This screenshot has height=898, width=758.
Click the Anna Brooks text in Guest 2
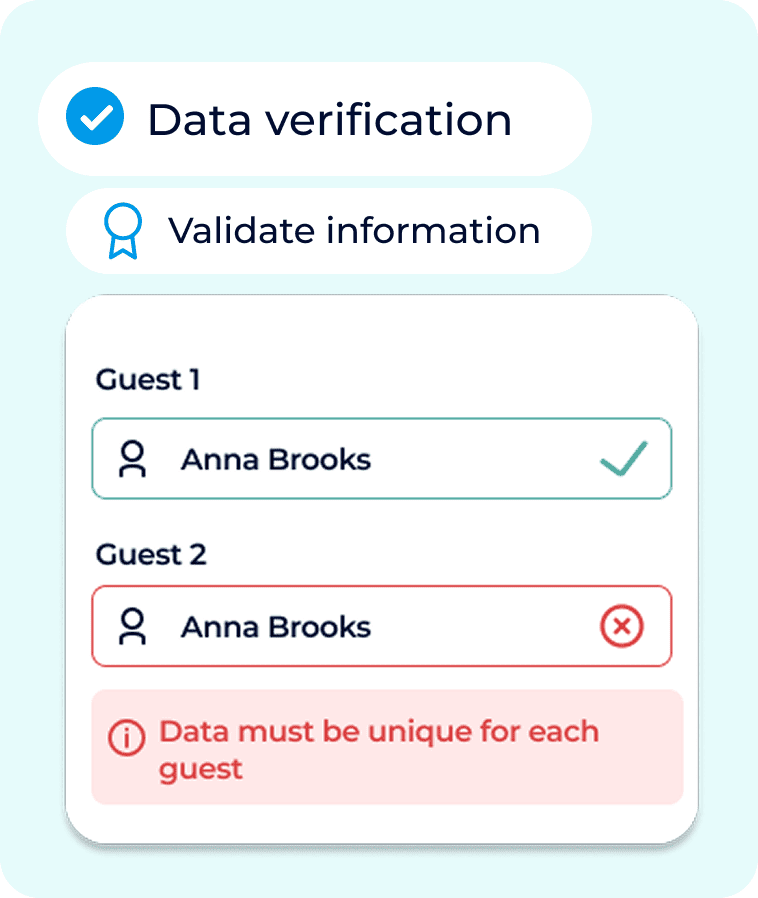click(276, 627)
